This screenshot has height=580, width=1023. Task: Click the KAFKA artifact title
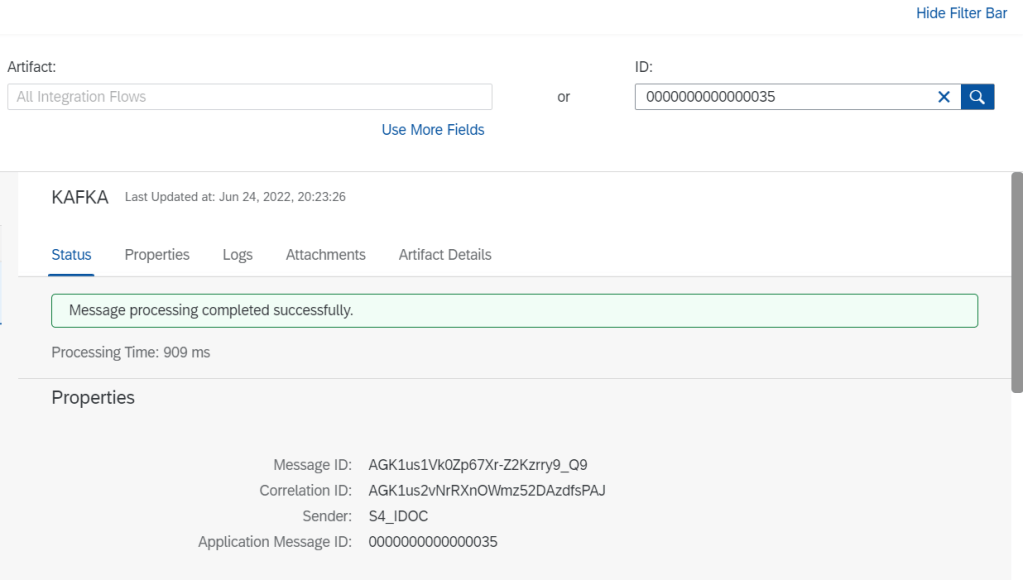coord(80,197)
